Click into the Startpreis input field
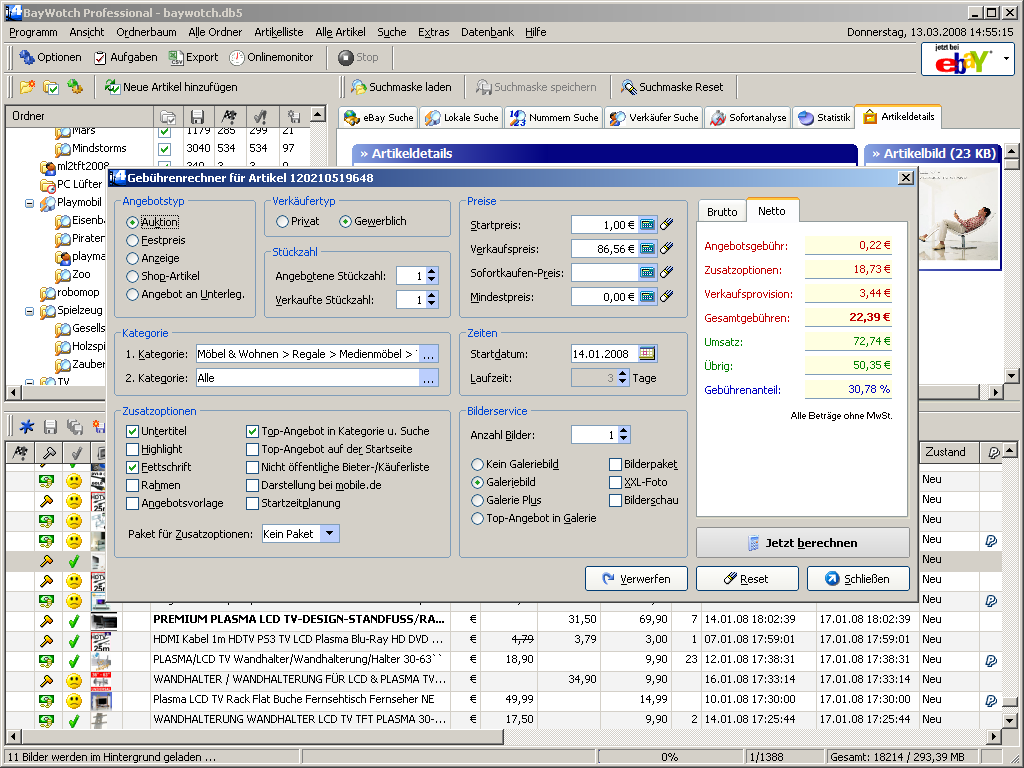This screenshot has height=768, width=1024. 604,225
